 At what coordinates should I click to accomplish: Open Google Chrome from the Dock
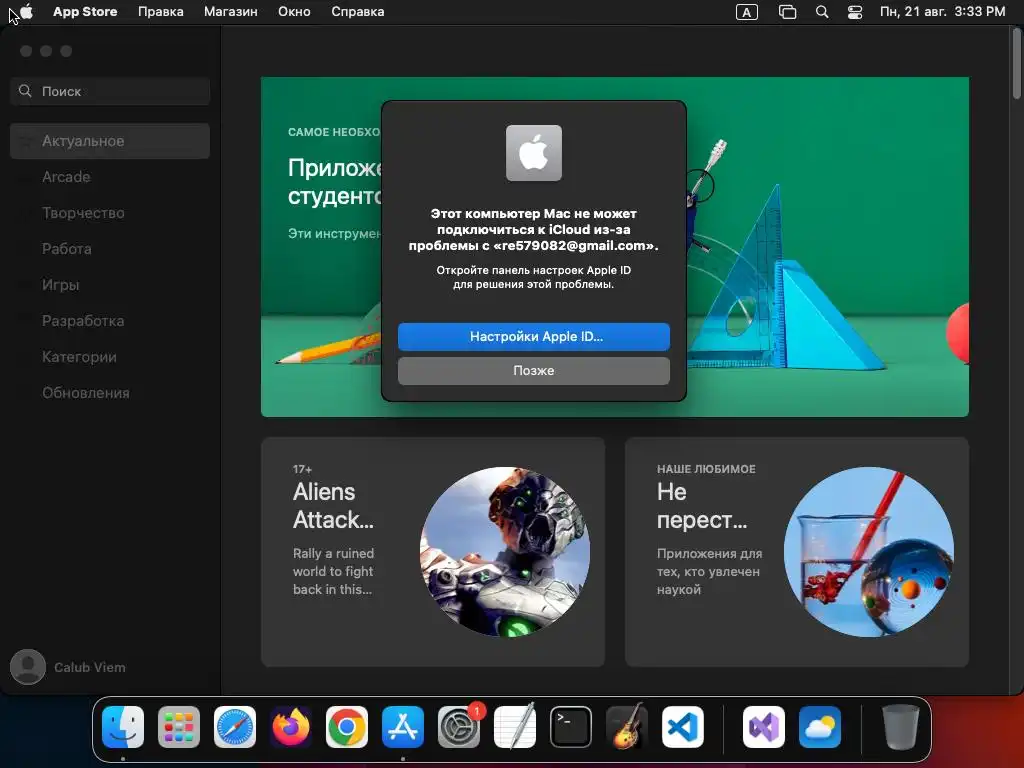click(x=347, y=727)
